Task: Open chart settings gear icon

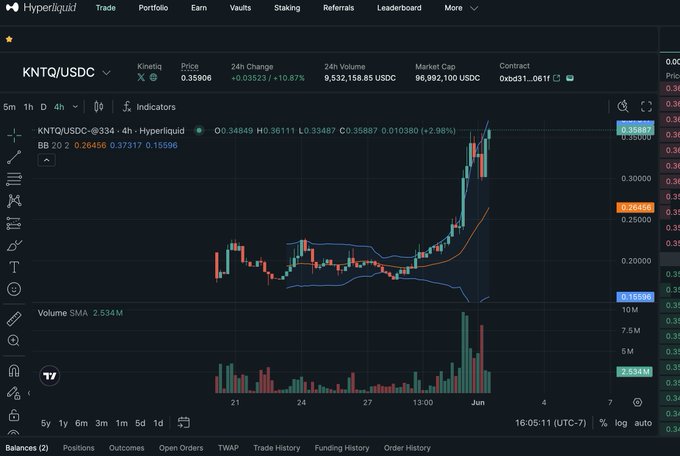Action: pyautogui.click(x=637, y=402)
